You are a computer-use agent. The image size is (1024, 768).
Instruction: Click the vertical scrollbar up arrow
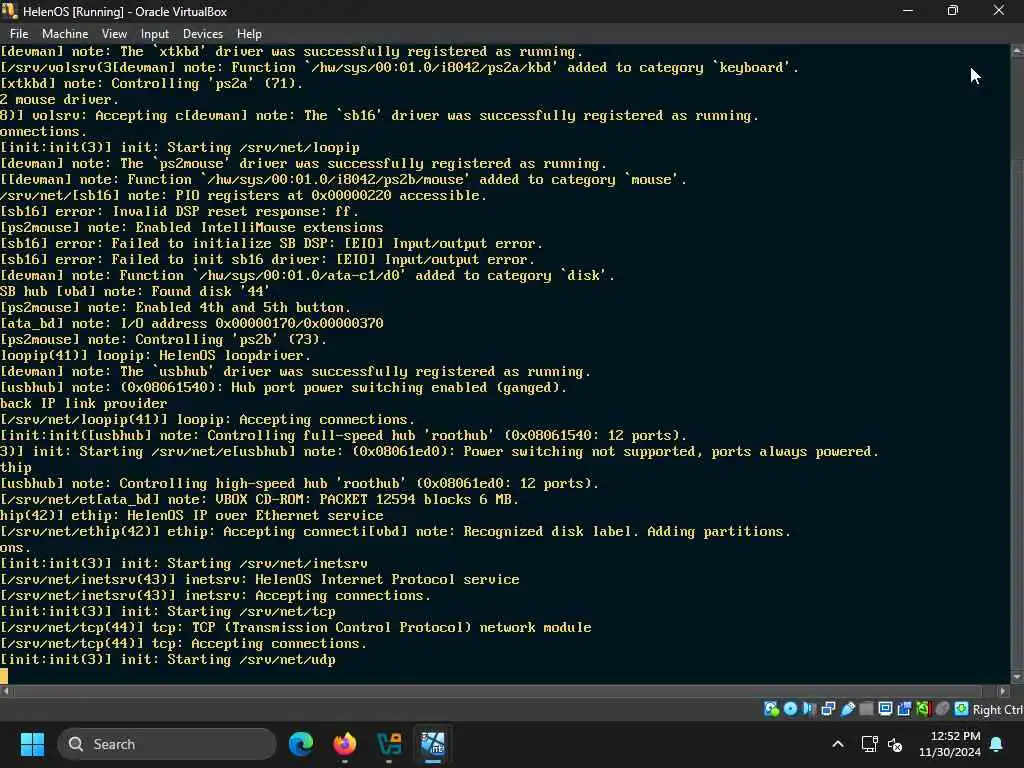(1017, 50)
